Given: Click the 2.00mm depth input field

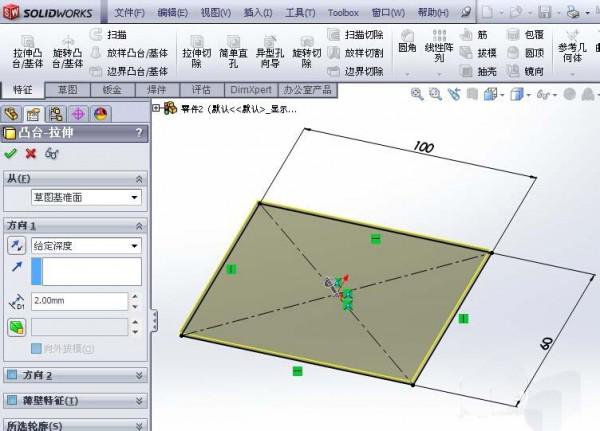Looking at the screenshot, I should coord(80,301).
